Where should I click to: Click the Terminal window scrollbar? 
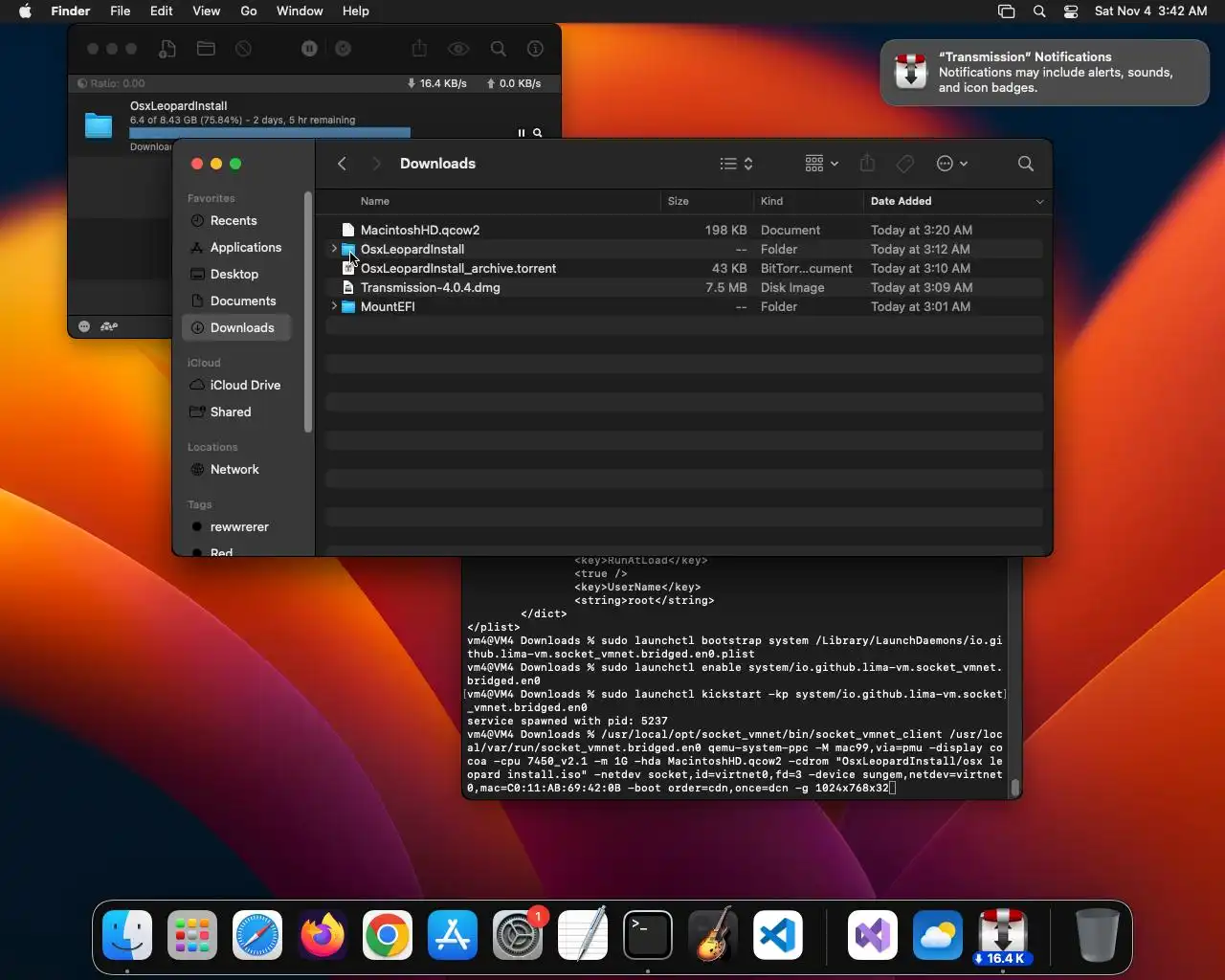pyautogui.click(x=1015, y=789)
